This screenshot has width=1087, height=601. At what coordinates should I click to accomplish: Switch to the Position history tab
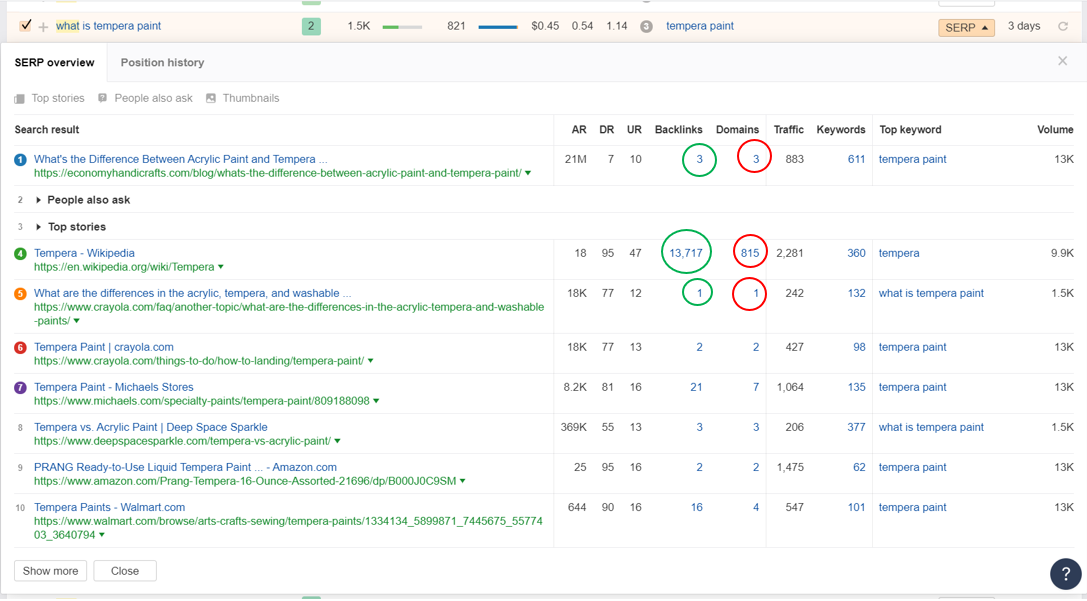(x=162, y=62)
